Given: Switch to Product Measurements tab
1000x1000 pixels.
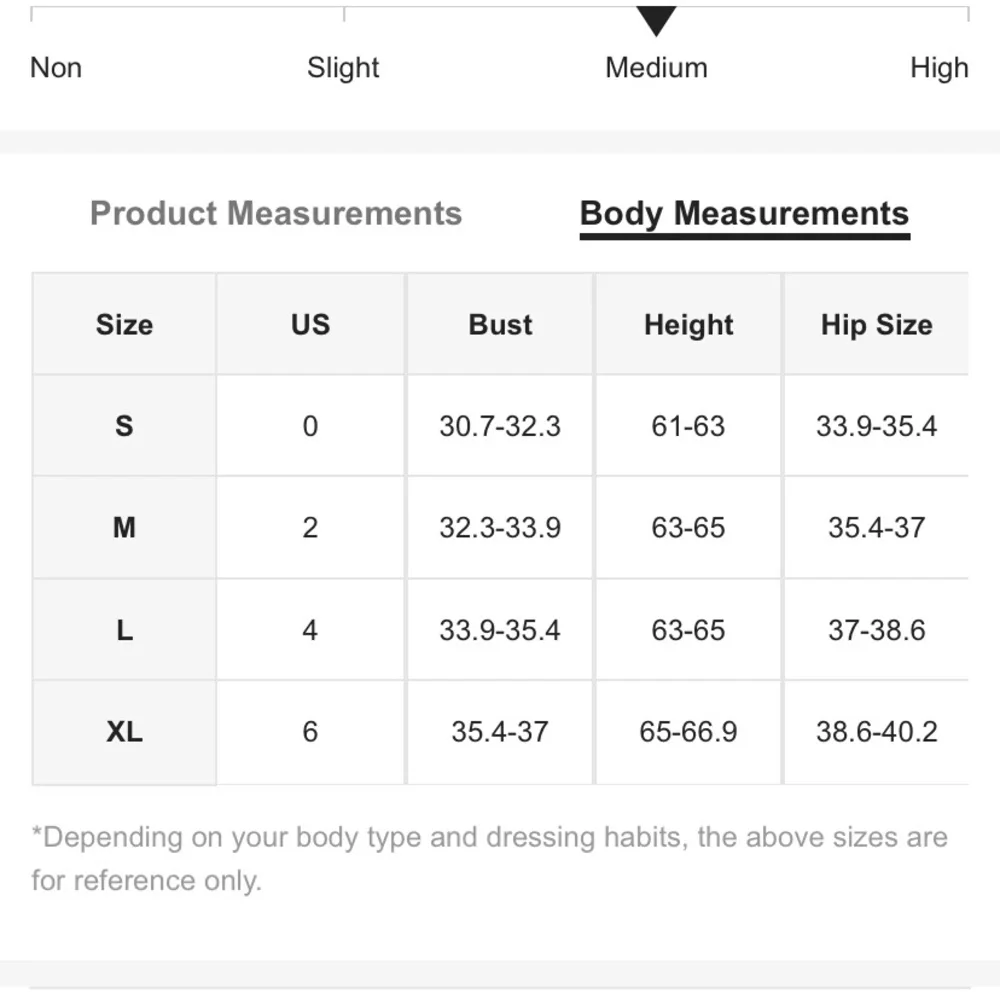Looking at the screenshot, I should click(x=276, y=213).
